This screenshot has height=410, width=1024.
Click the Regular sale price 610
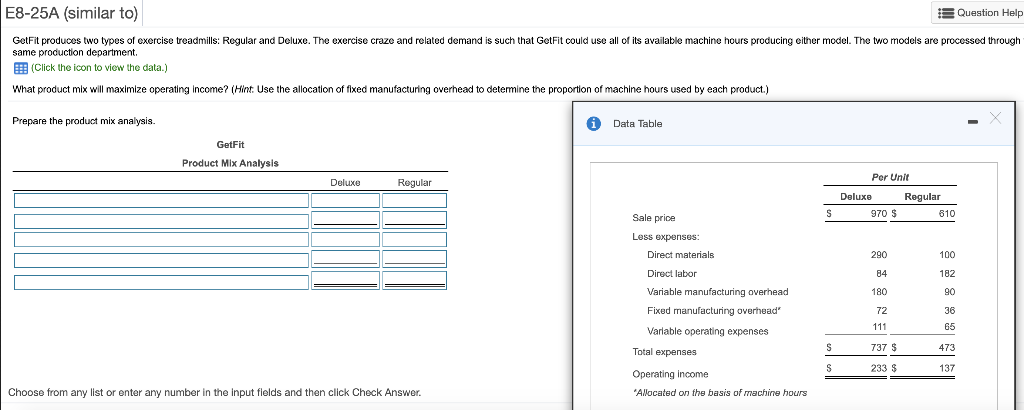[947, 213]
